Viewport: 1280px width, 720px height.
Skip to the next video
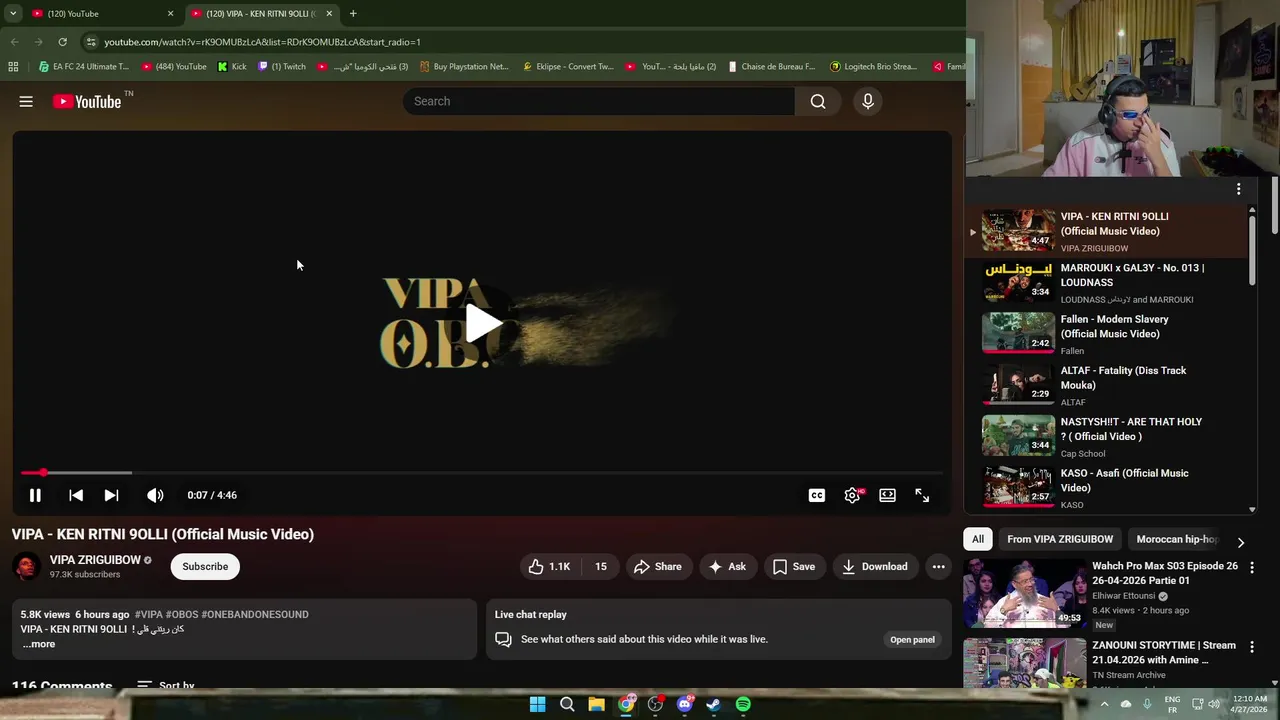click(111, 495)
